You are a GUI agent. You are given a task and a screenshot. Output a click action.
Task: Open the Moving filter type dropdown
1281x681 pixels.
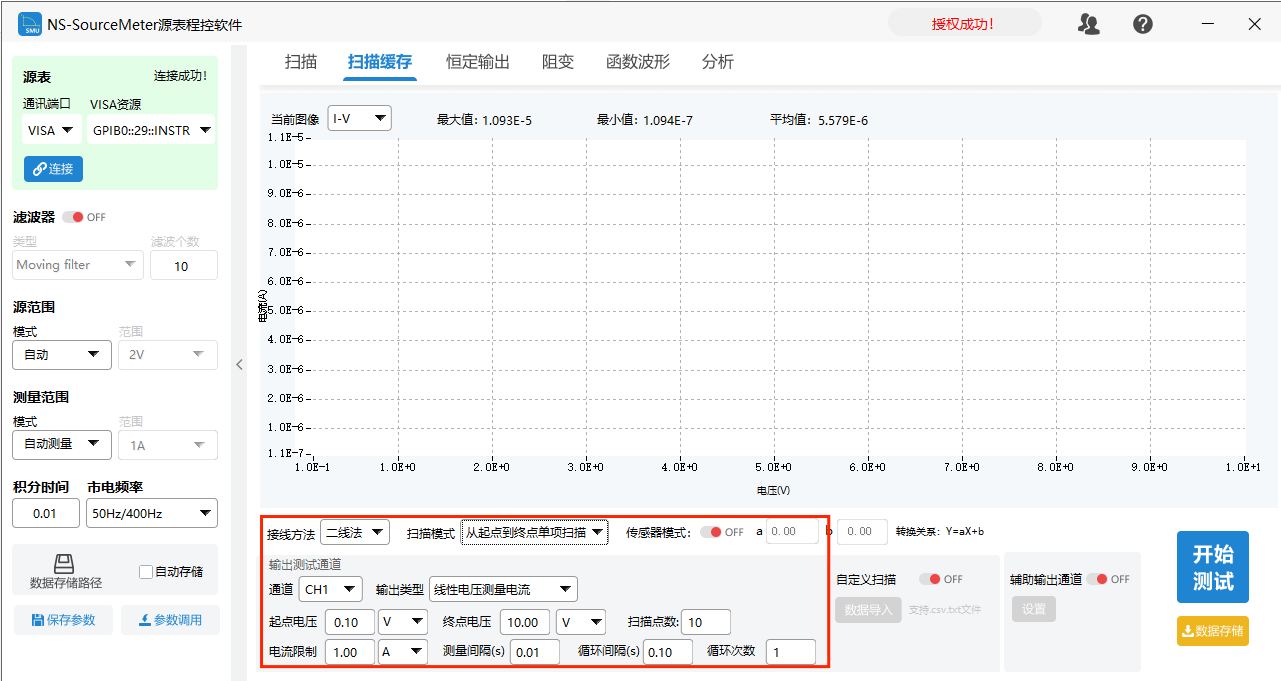(x=78, y=265)
